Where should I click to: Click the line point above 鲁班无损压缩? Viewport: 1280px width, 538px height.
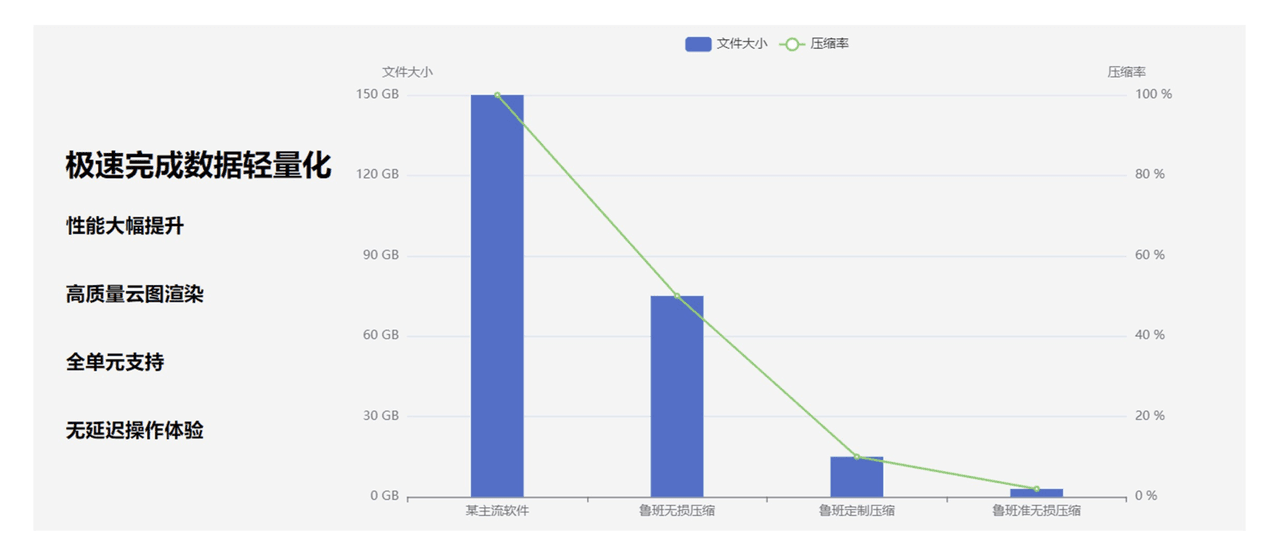(x=677, y=296)
